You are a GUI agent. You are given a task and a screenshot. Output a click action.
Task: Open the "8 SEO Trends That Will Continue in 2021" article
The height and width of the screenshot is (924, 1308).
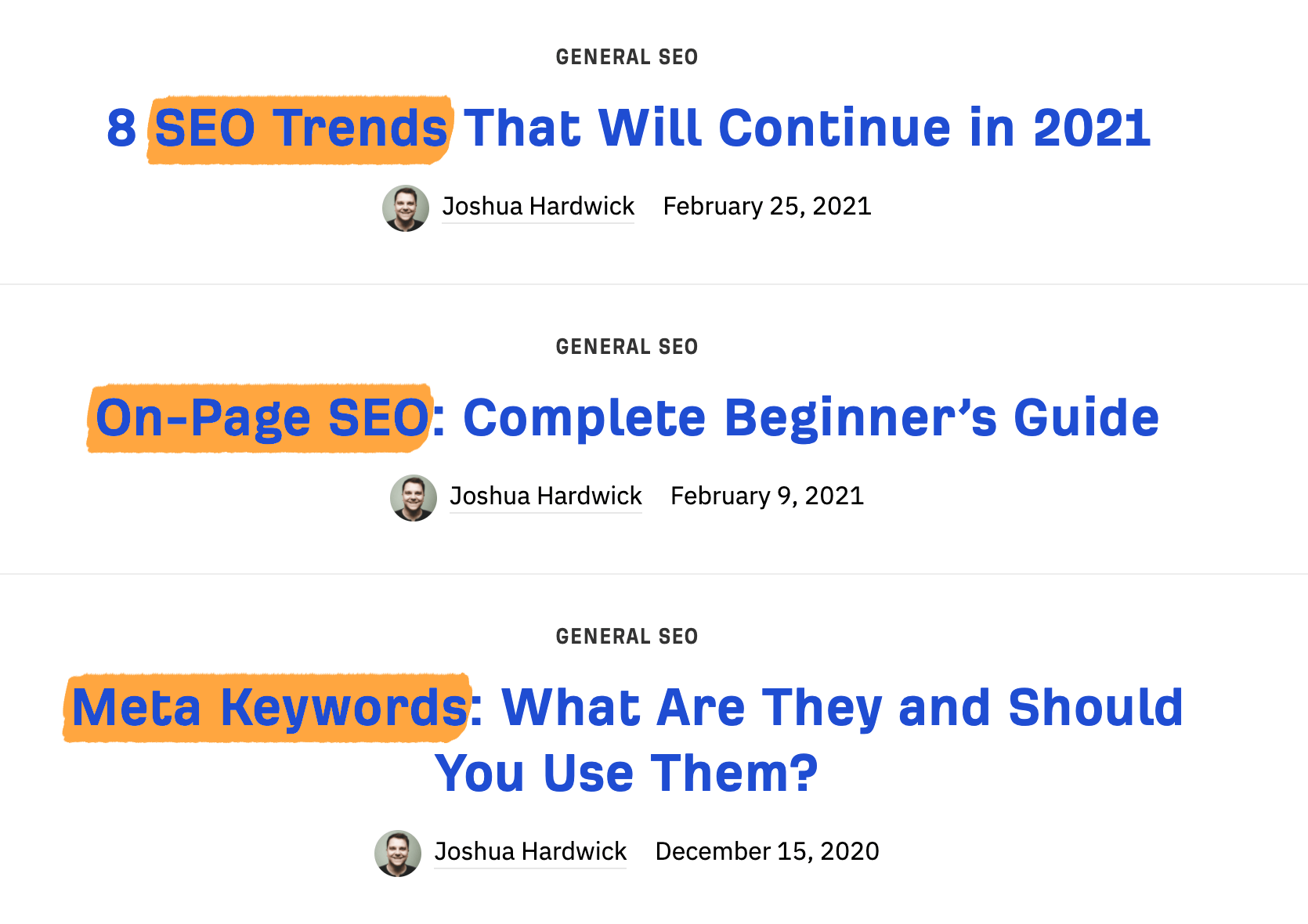point(628,128)
